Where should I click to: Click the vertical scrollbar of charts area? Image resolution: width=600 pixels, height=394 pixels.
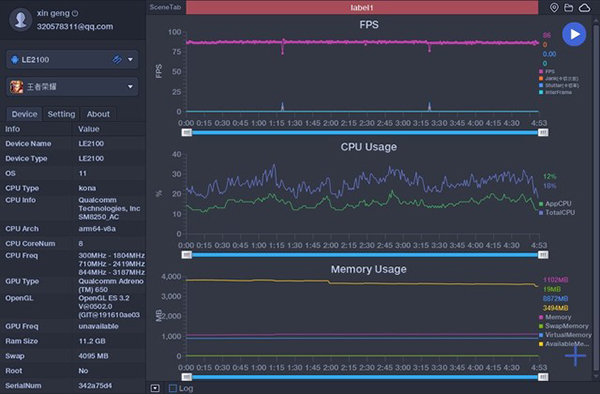click(x=596, y=197)
